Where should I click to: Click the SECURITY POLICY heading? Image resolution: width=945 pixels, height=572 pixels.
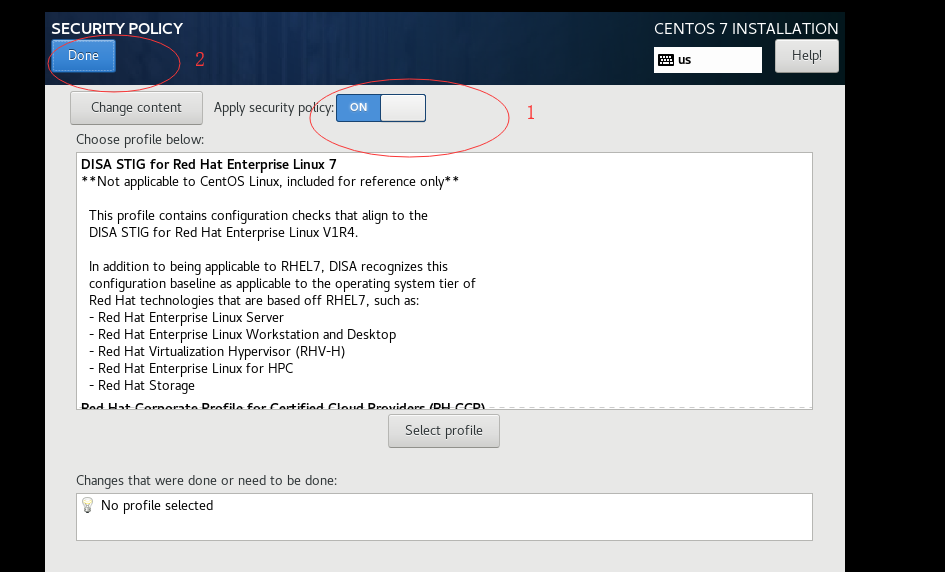click(117, 29)
